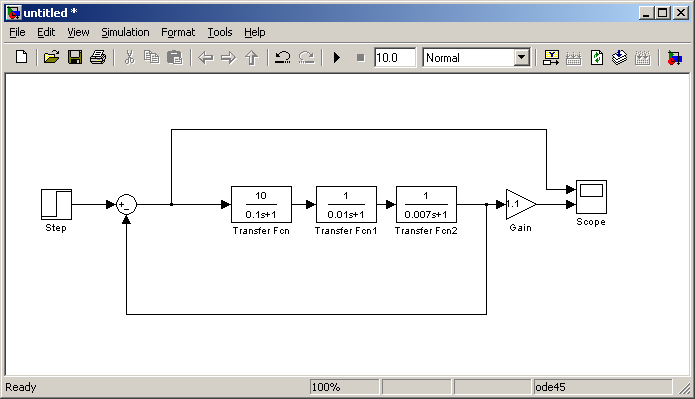Open the File menu
Screen dimensions: 695x399
(17, 32)
